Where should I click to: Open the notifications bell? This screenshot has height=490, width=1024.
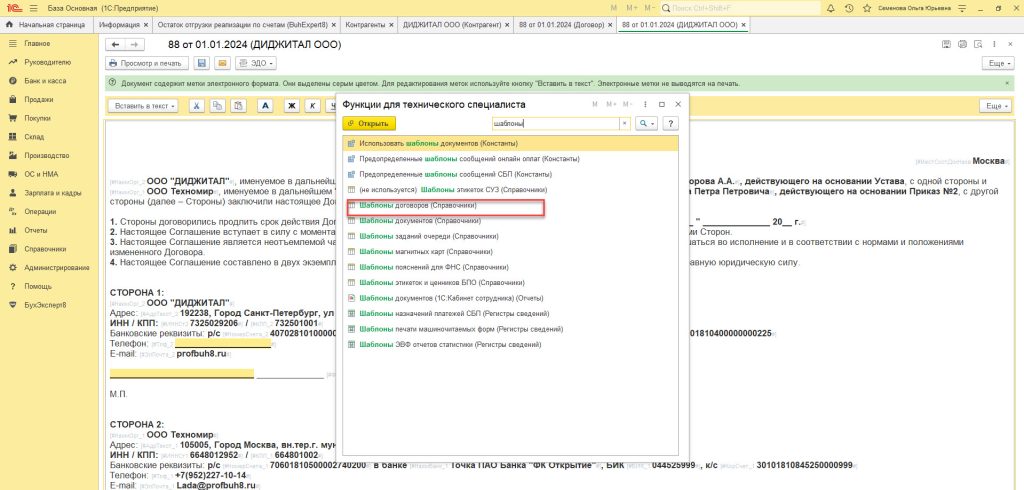[831, 8]
